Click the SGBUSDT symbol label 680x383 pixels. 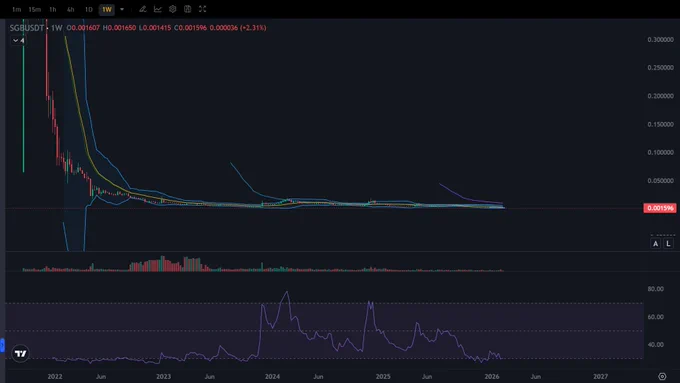27,28
